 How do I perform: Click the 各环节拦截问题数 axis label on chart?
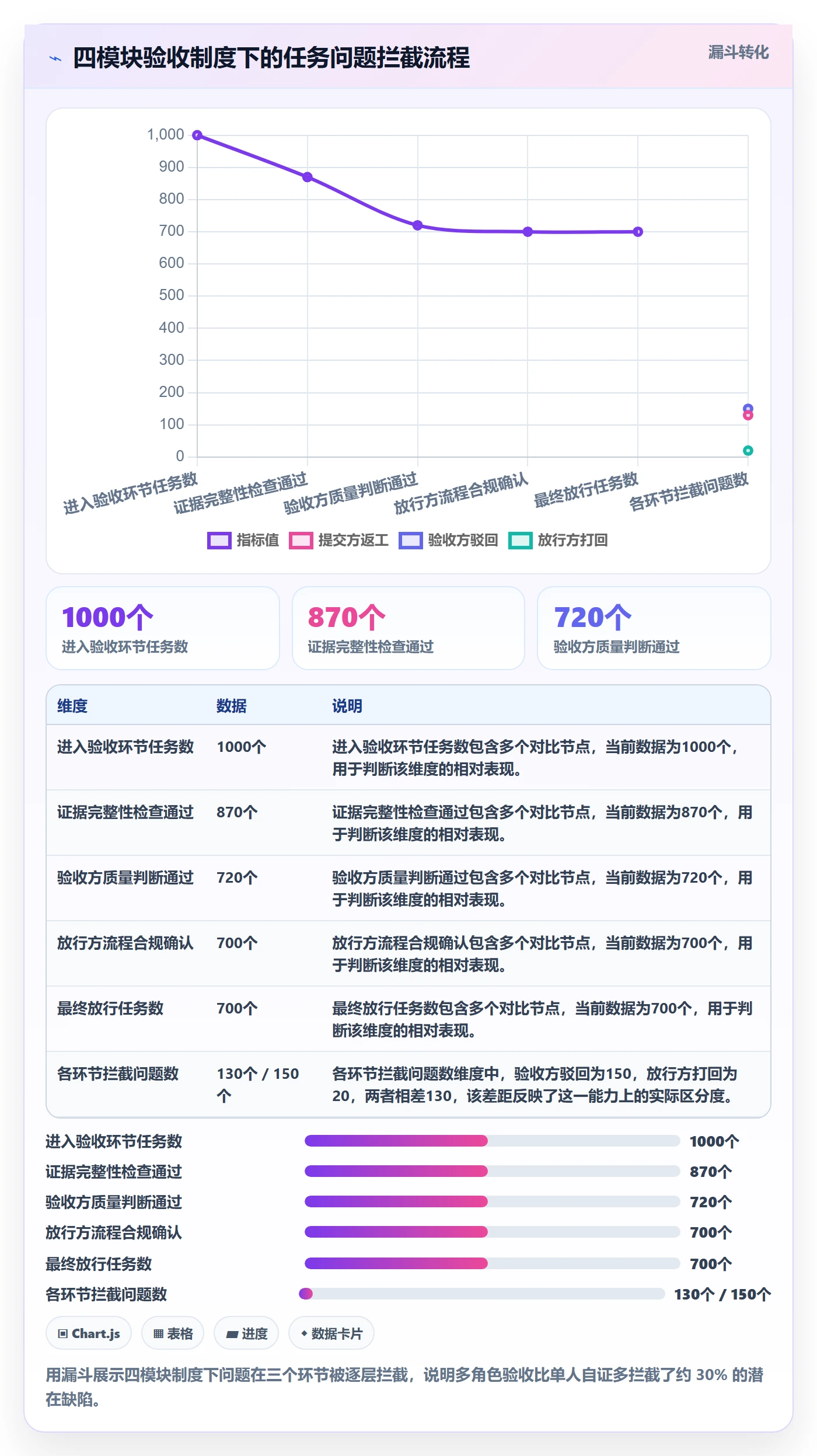point(689,492)
